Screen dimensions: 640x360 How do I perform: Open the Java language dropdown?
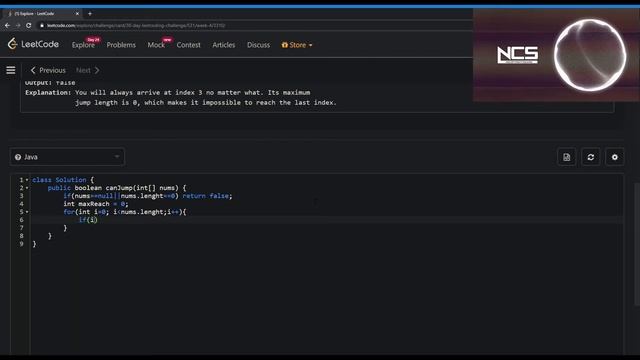[x=67, y=157]
